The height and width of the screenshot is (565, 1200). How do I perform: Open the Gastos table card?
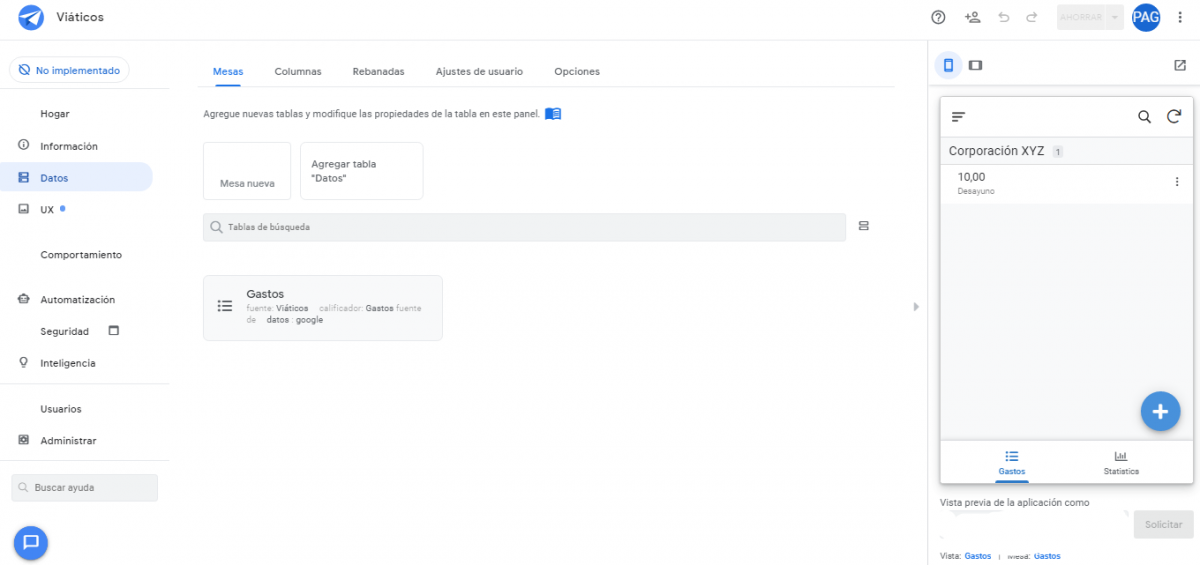[322, 307]
